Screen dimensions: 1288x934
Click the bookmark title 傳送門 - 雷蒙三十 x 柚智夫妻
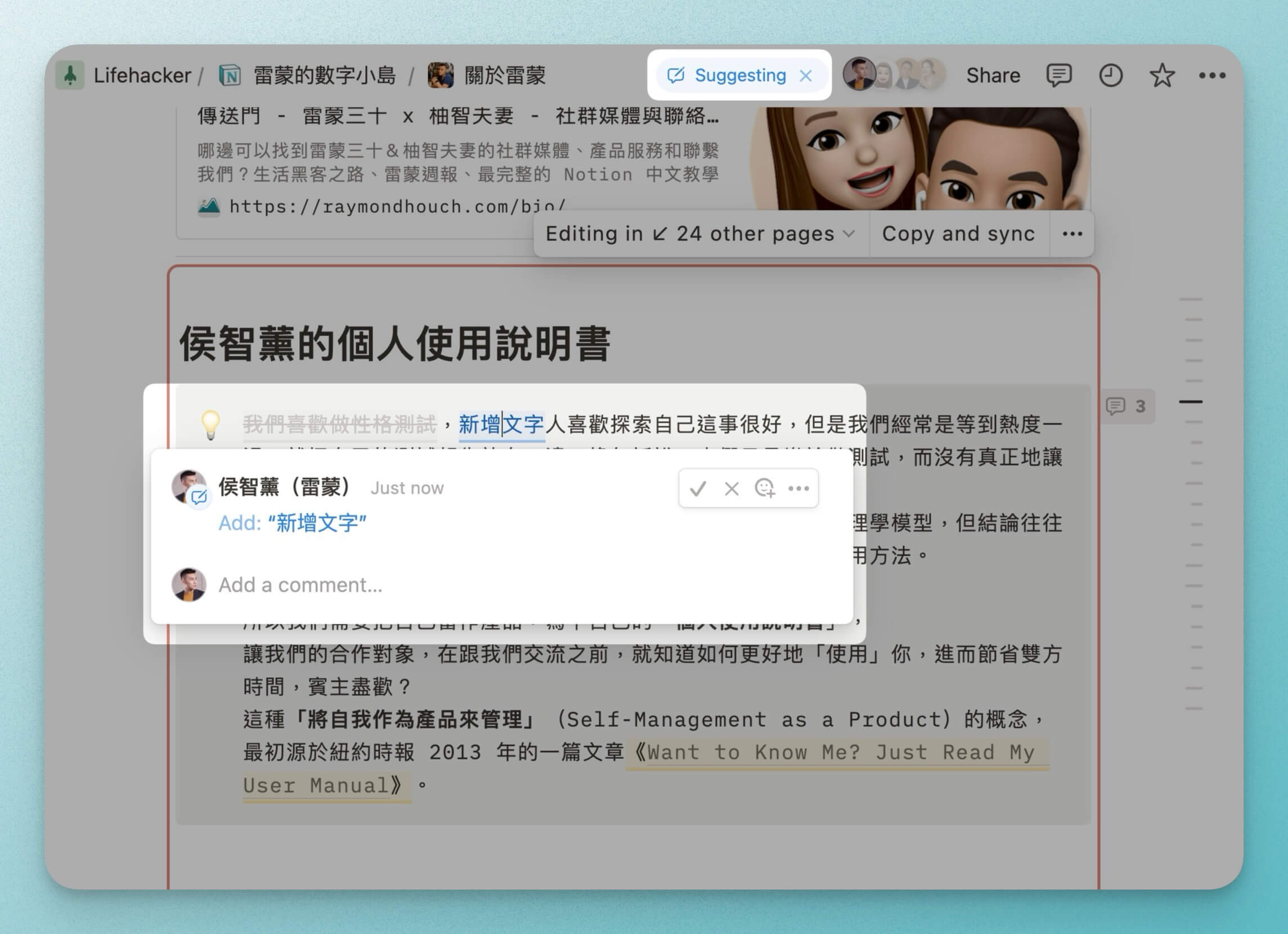[457, 116]
